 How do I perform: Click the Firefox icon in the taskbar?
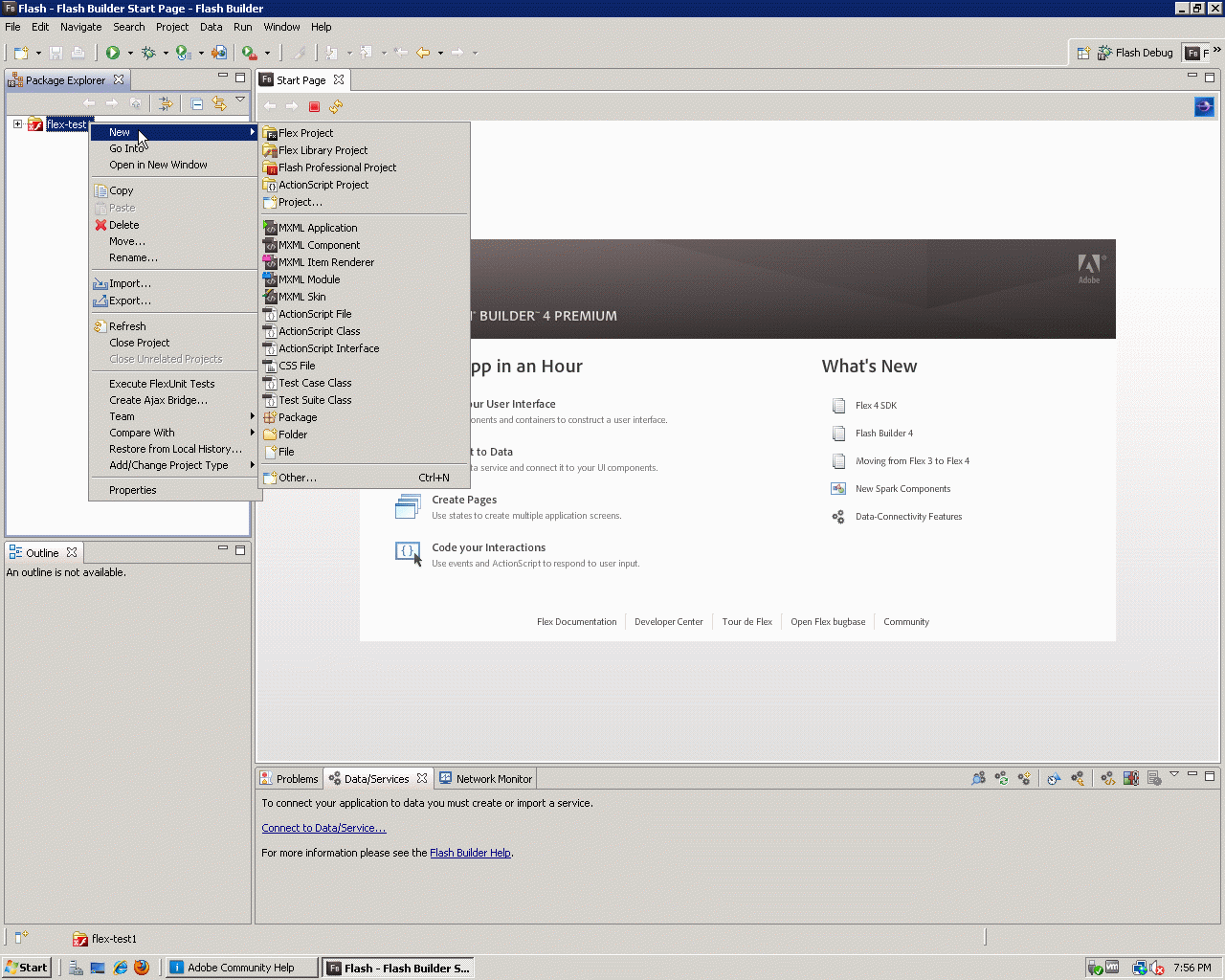[x=142, y=968]
